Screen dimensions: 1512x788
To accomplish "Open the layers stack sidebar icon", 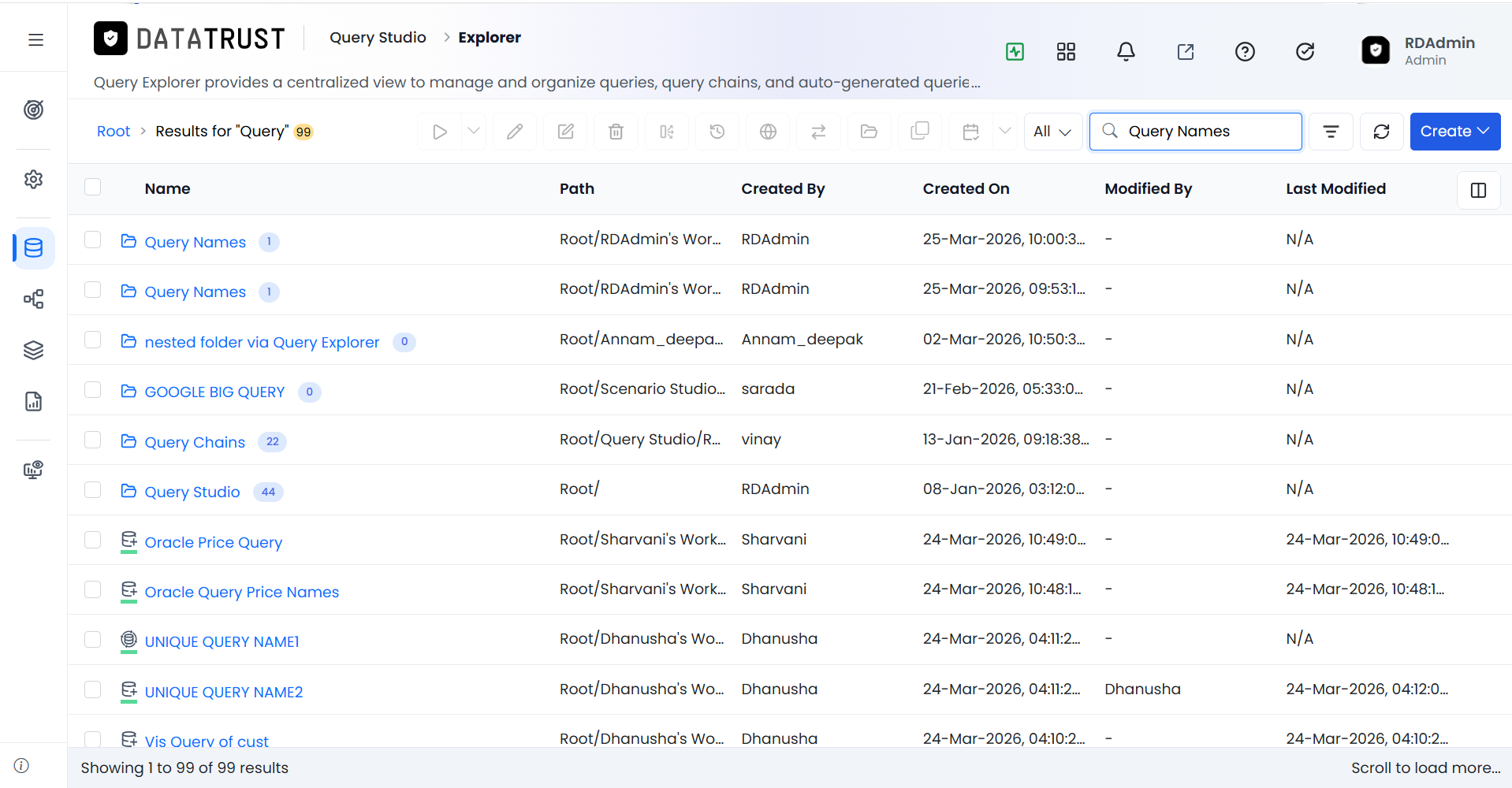I will (33, 350).
